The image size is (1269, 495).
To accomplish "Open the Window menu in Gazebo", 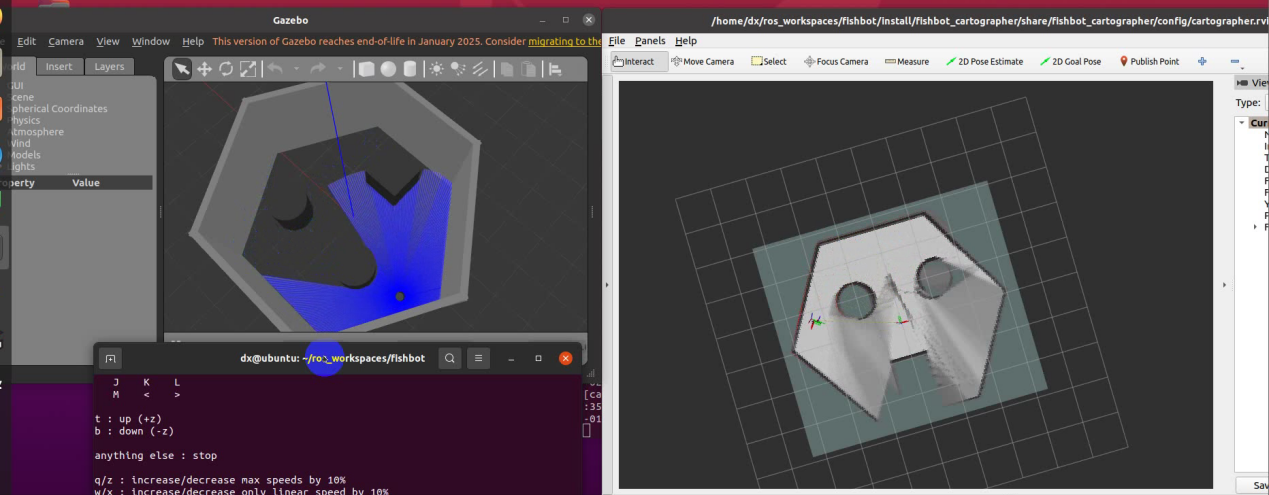I will click(x=151, y=41).
